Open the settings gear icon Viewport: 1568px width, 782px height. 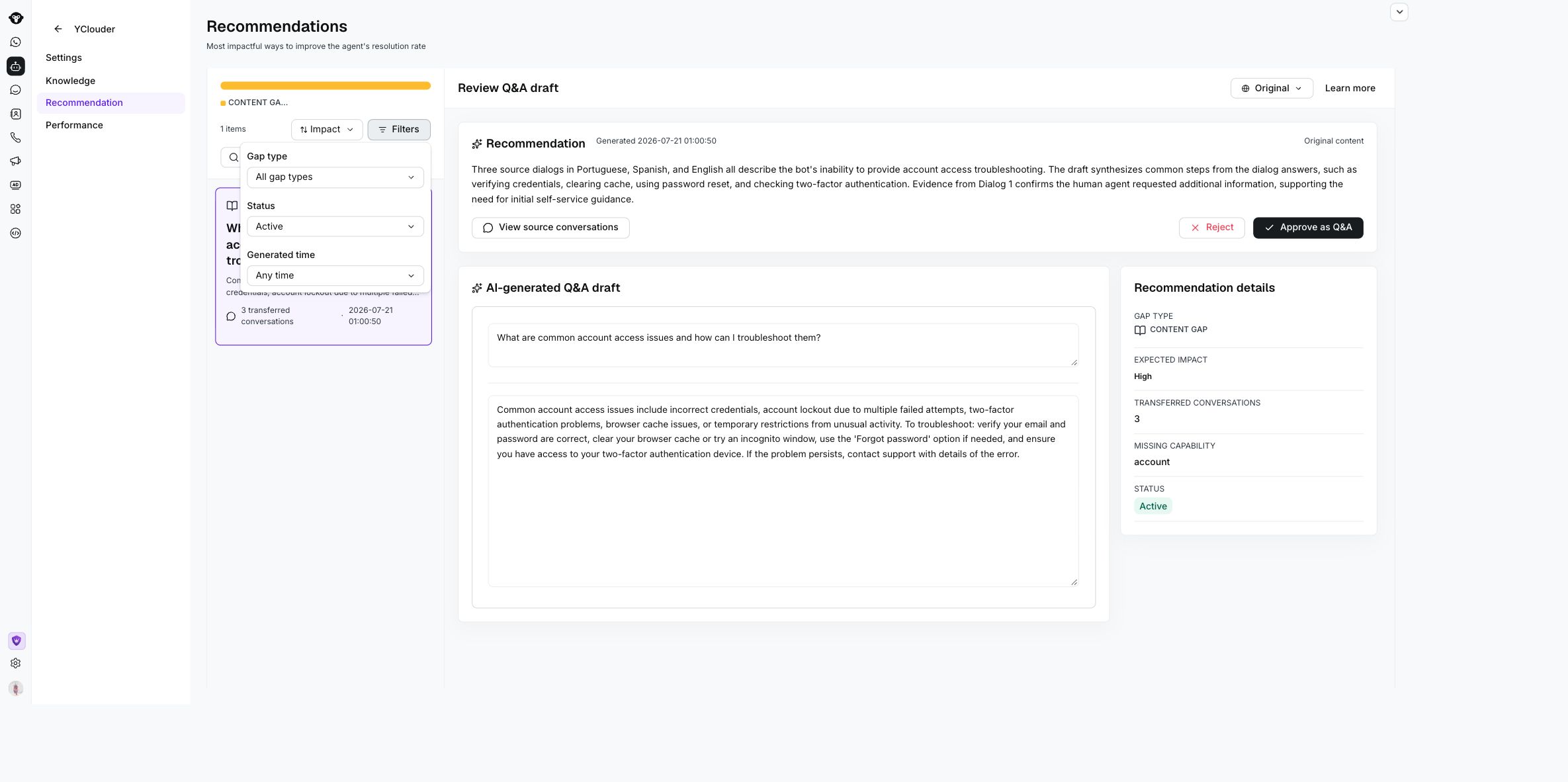pos(16,663)
